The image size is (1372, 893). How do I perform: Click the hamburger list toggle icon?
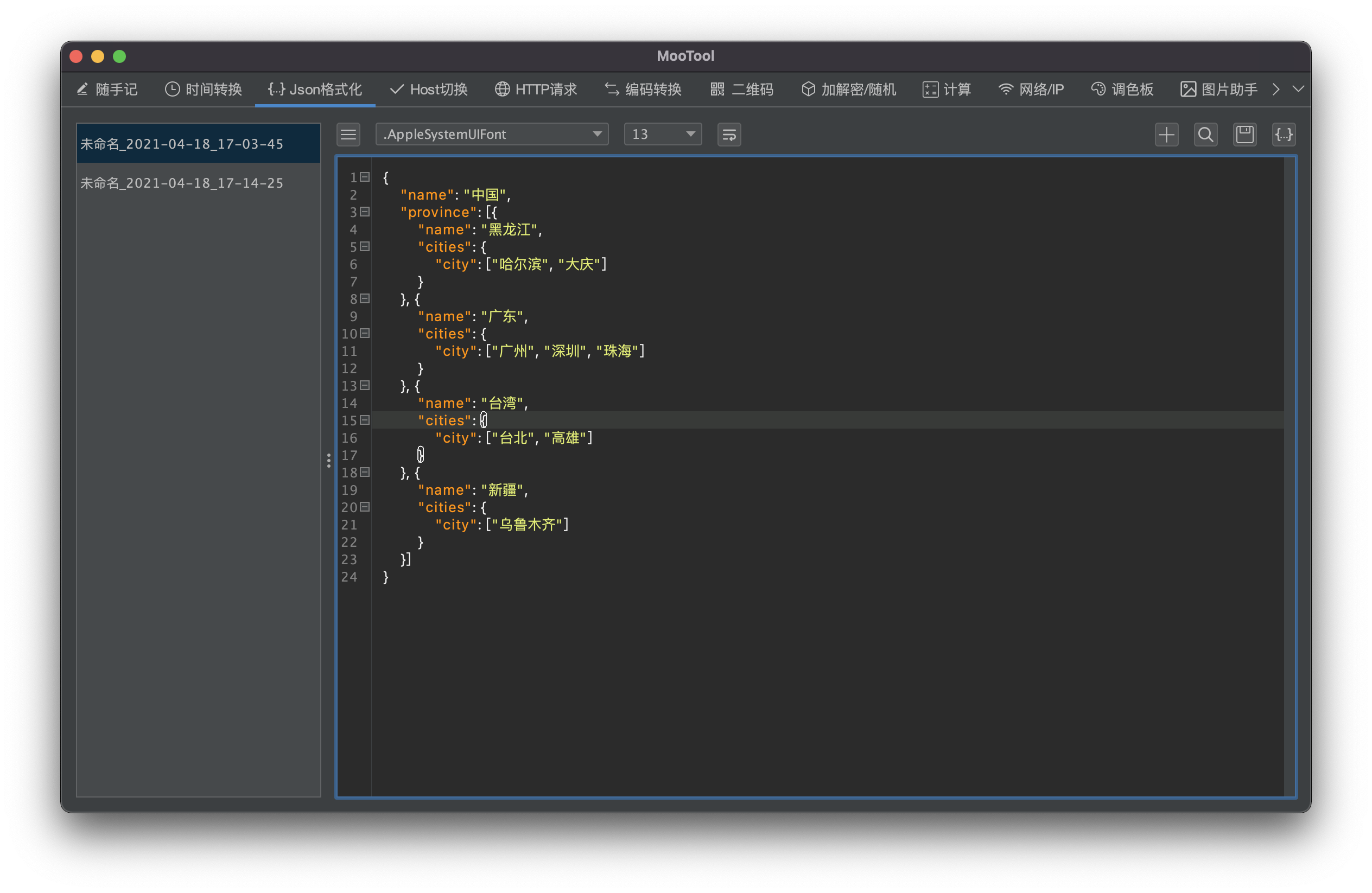coord(348,135)
